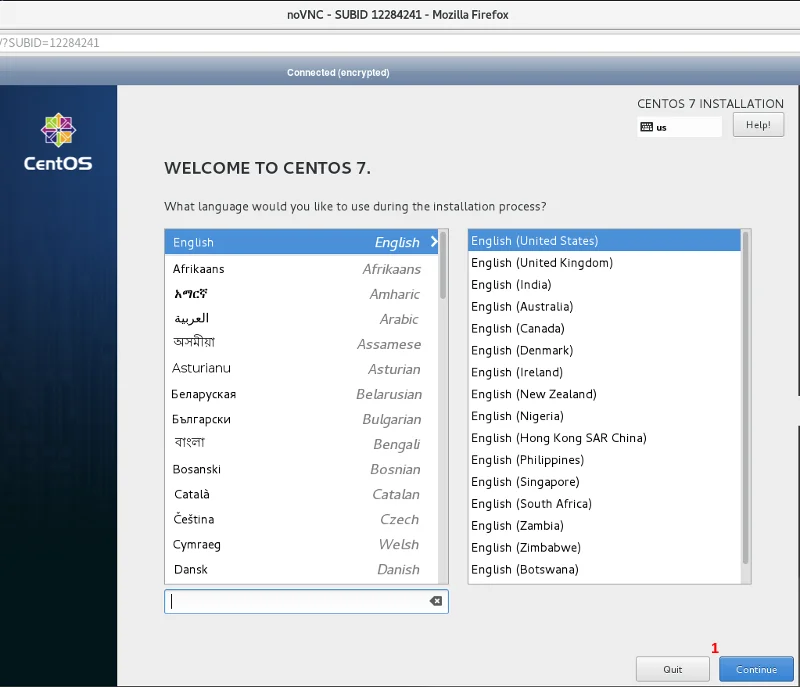The width and height of the screenshot is (800, 687).
Task: Select English (United Kingdom) locale
Action: tap(542, 263)
